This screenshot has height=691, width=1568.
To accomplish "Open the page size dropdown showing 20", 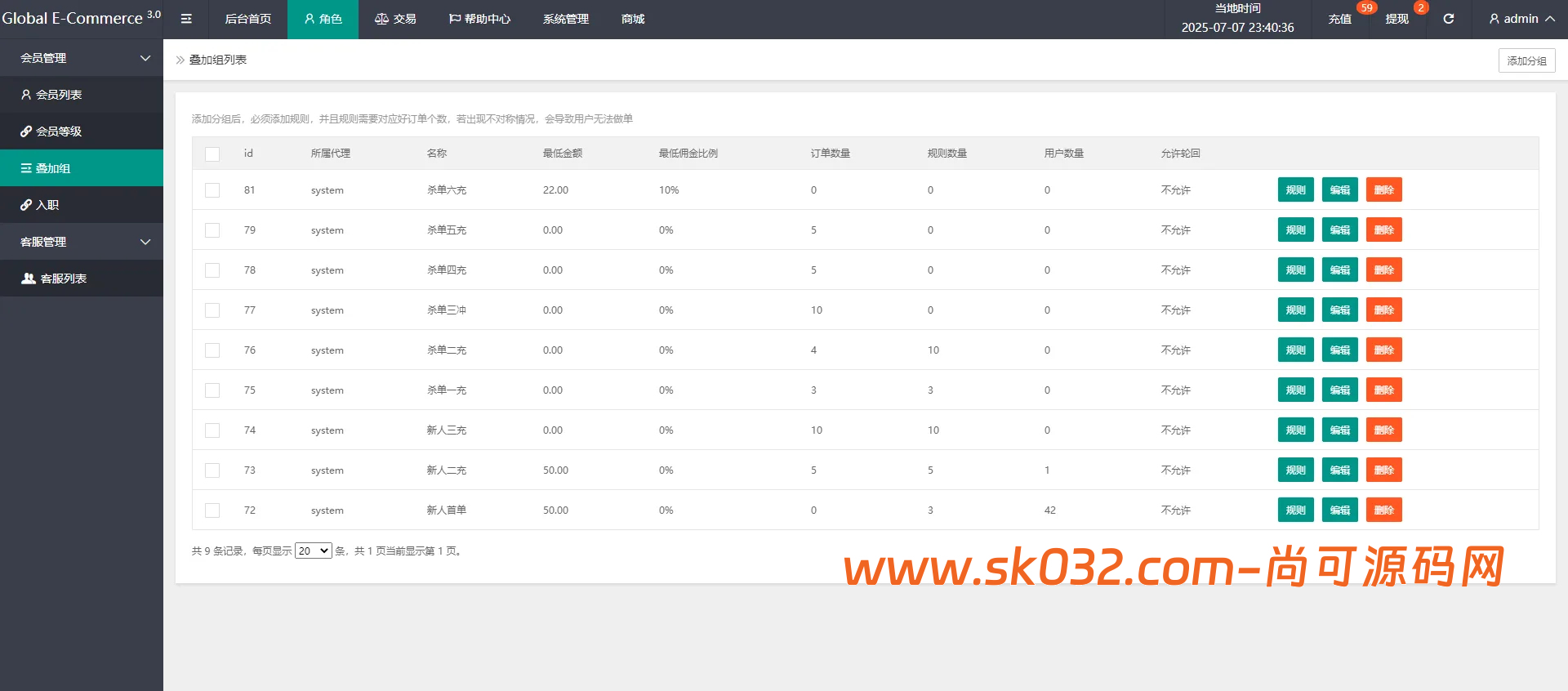I will [x=314, y=551].
